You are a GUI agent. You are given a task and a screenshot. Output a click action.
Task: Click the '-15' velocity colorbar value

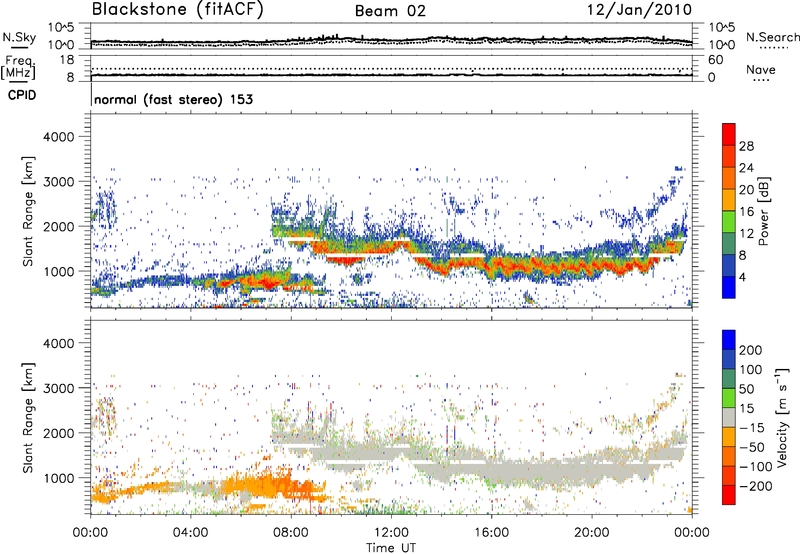tap(752, 427)
